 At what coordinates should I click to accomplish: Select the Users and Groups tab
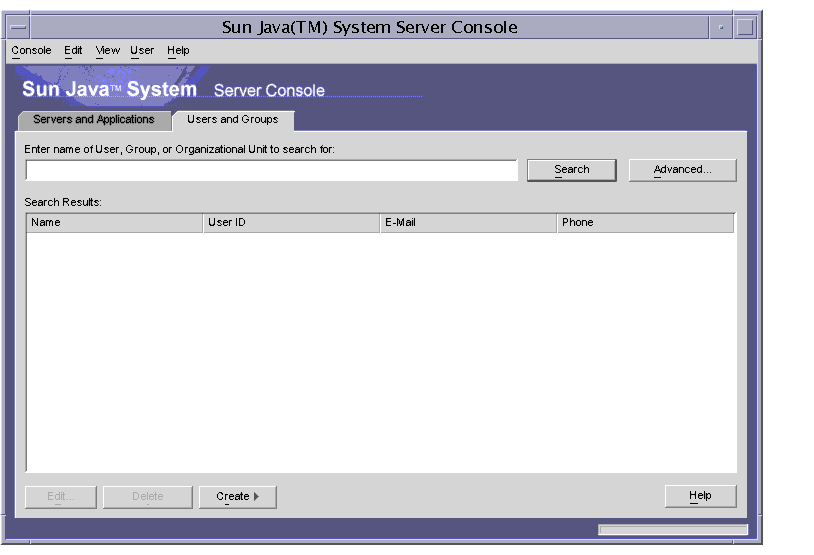[233, 119]
